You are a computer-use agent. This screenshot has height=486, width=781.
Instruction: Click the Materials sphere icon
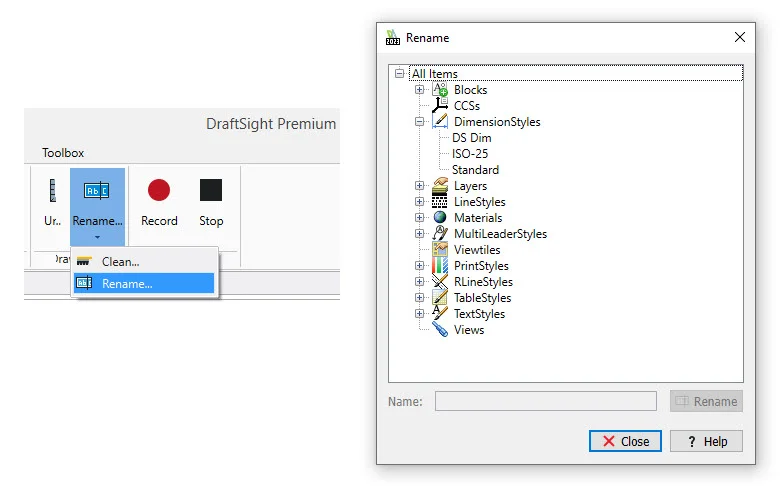tap(440, 218)
